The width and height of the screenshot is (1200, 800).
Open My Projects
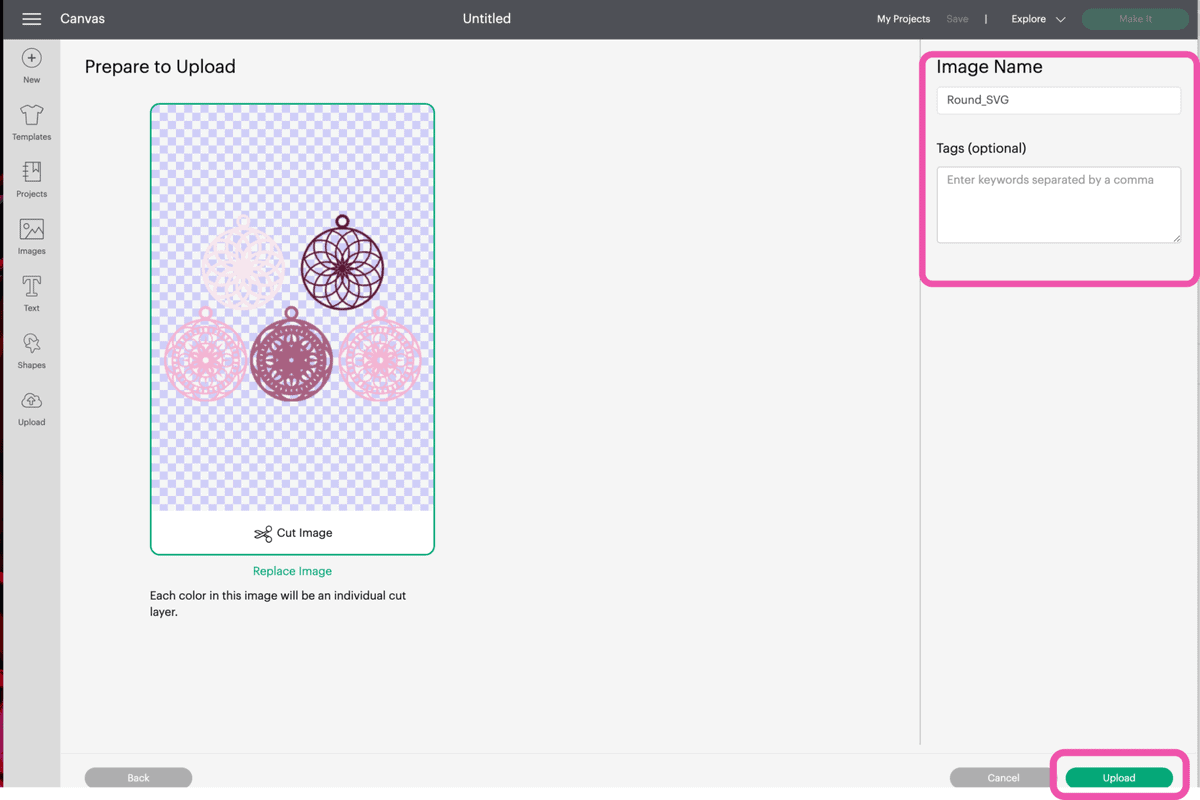coord(903,19)
